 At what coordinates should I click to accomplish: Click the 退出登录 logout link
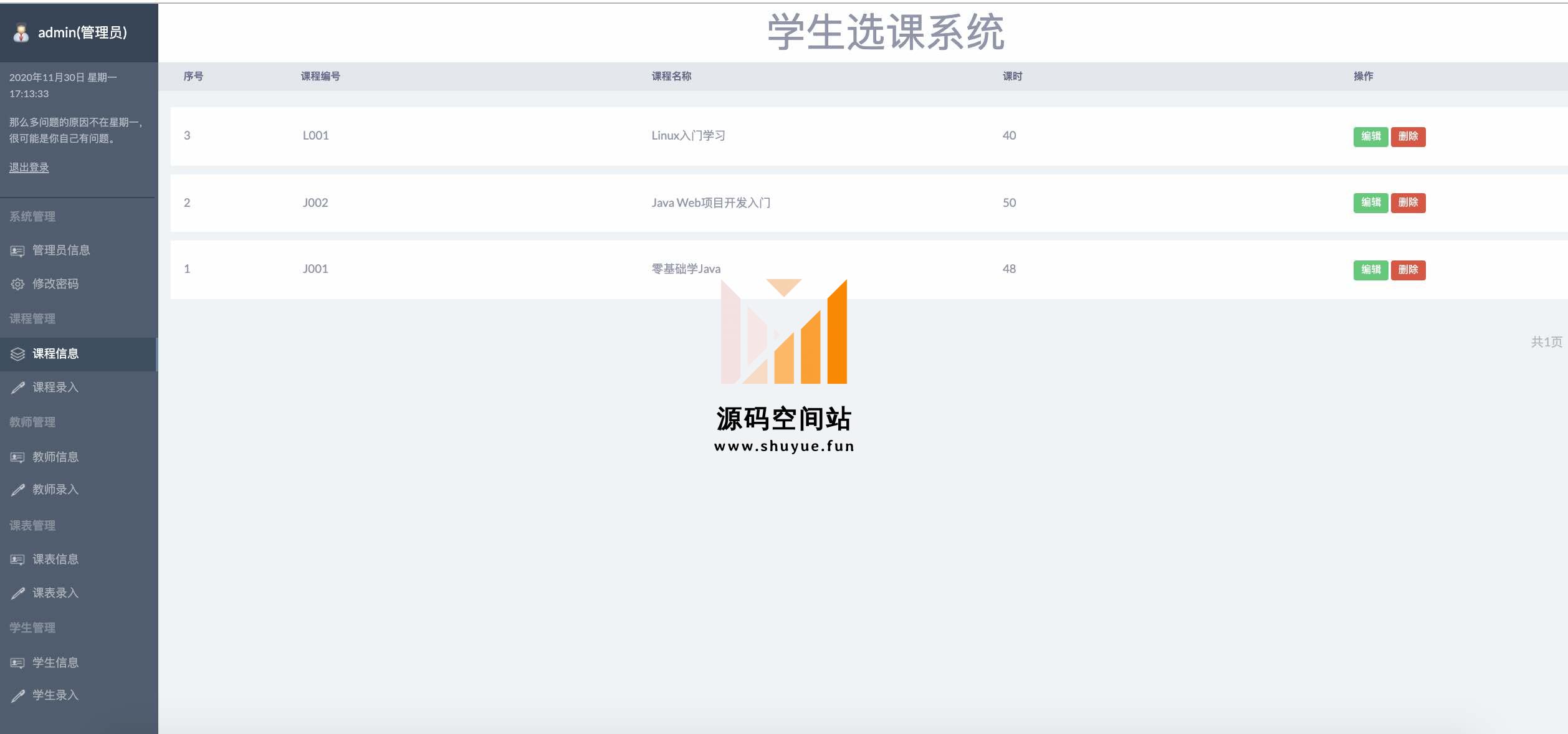click(x=29, y=168)
